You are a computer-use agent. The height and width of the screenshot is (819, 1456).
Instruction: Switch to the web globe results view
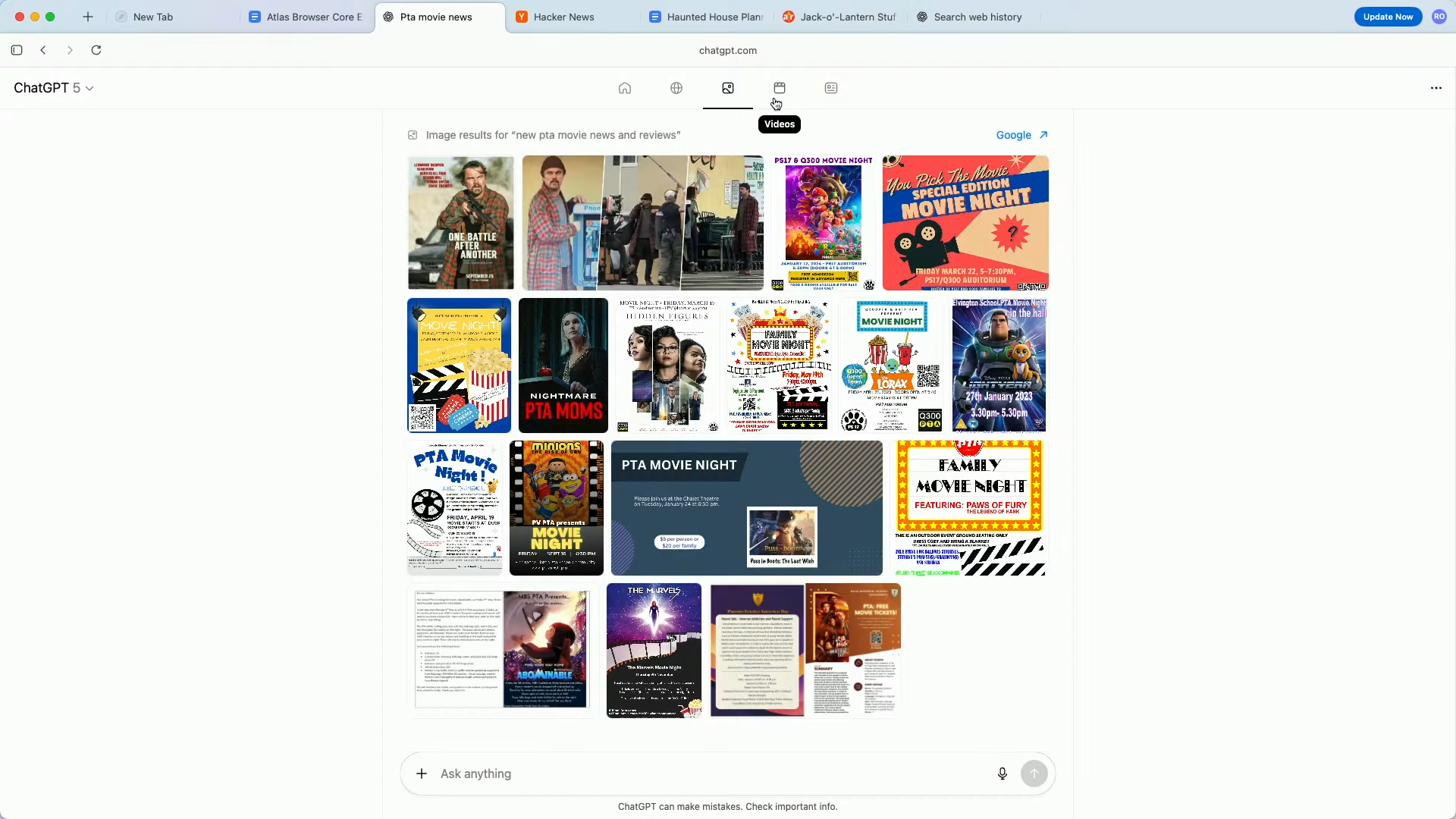tap(676, 88)
